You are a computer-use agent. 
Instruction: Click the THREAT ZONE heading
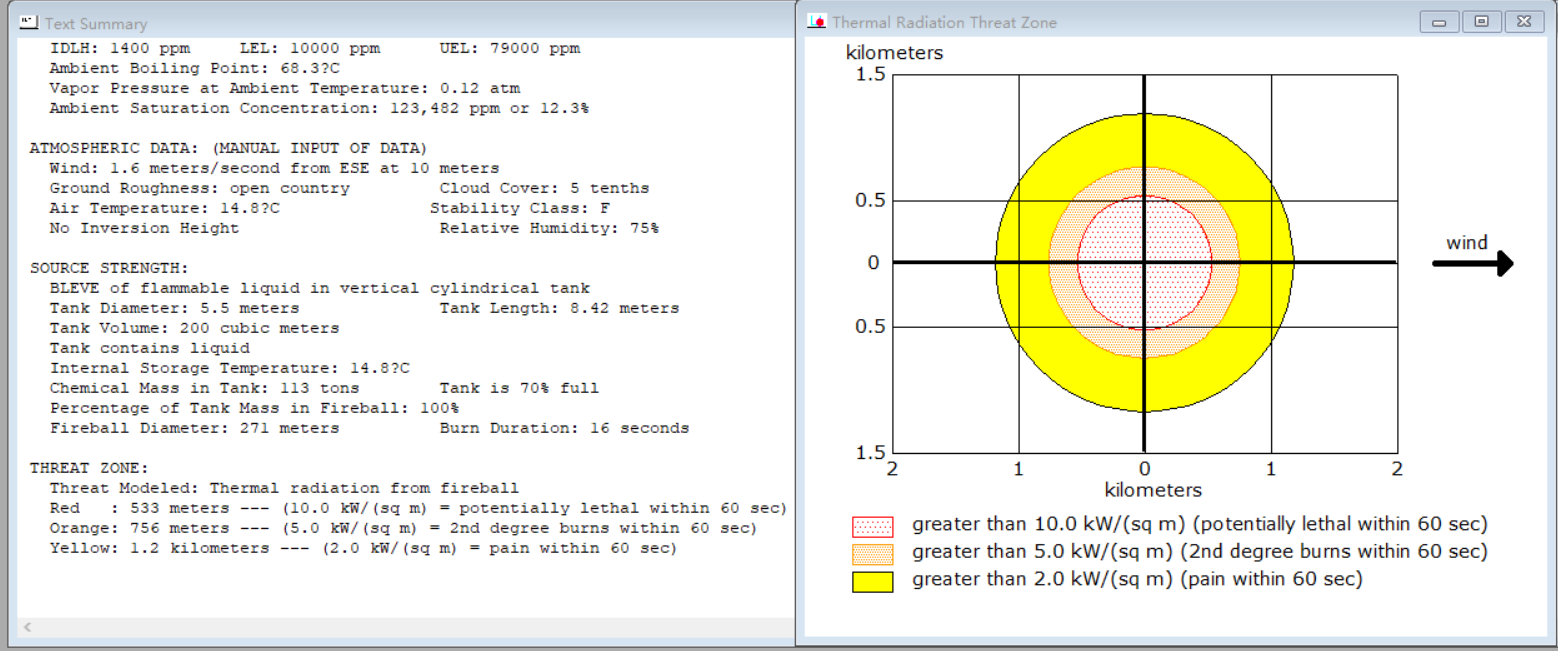[x=89, y=468]
